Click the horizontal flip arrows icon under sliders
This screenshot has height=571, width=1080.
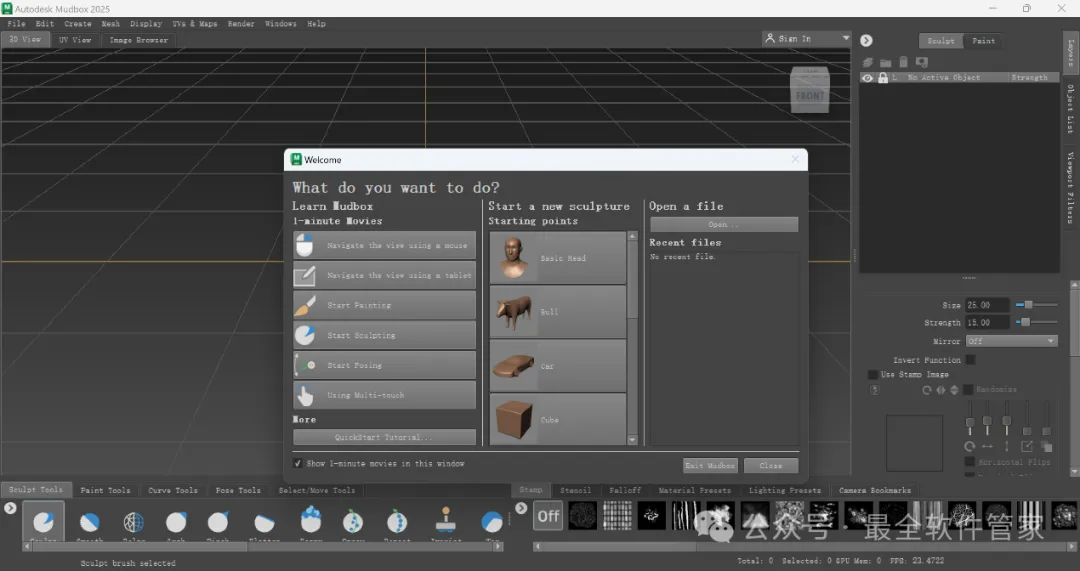pyautogui.click(x=988, y=446)
